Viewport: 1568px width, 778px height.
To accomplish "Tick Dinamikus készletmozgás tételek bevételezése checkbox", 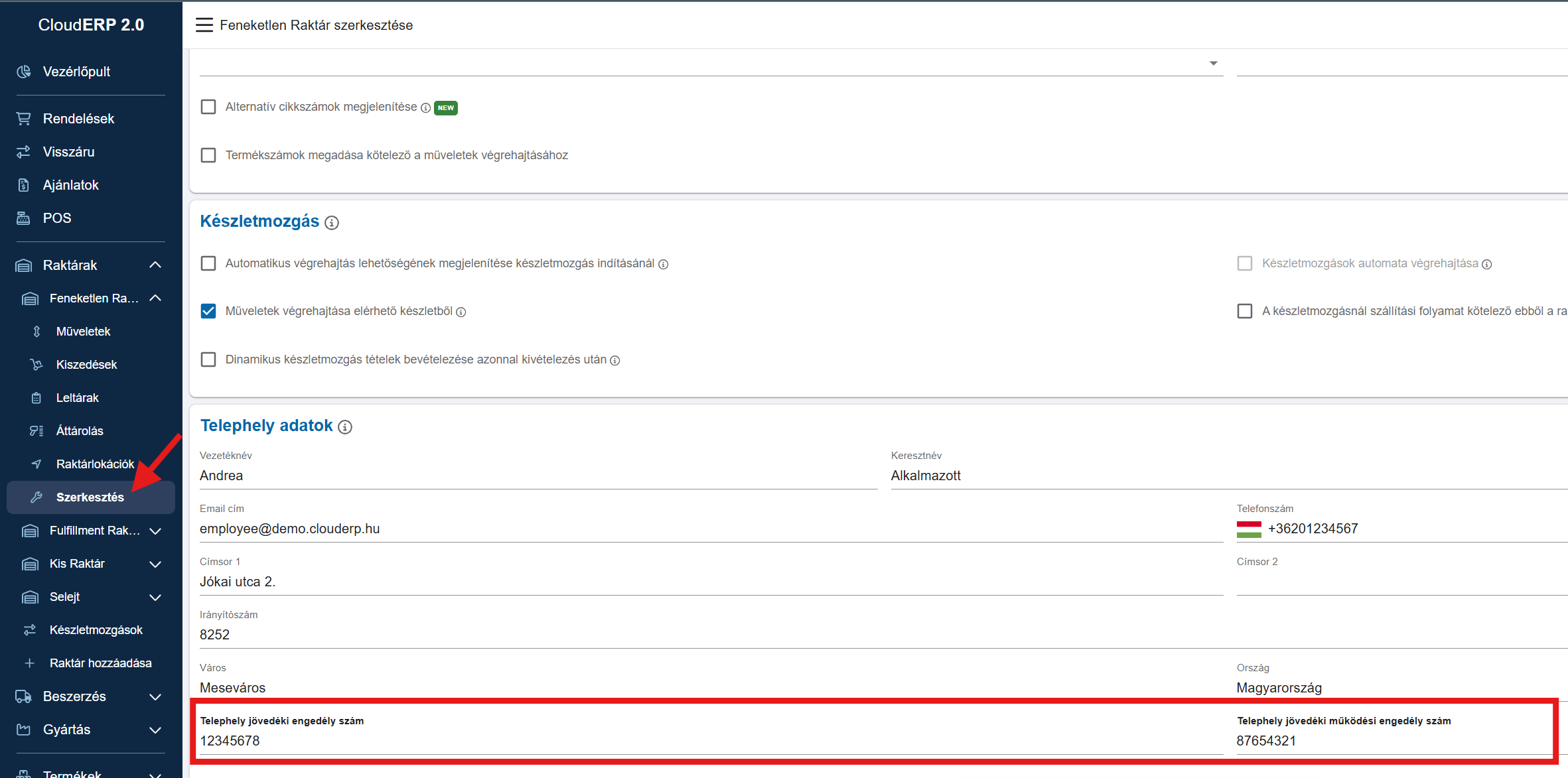I will (x=208, y=359).
